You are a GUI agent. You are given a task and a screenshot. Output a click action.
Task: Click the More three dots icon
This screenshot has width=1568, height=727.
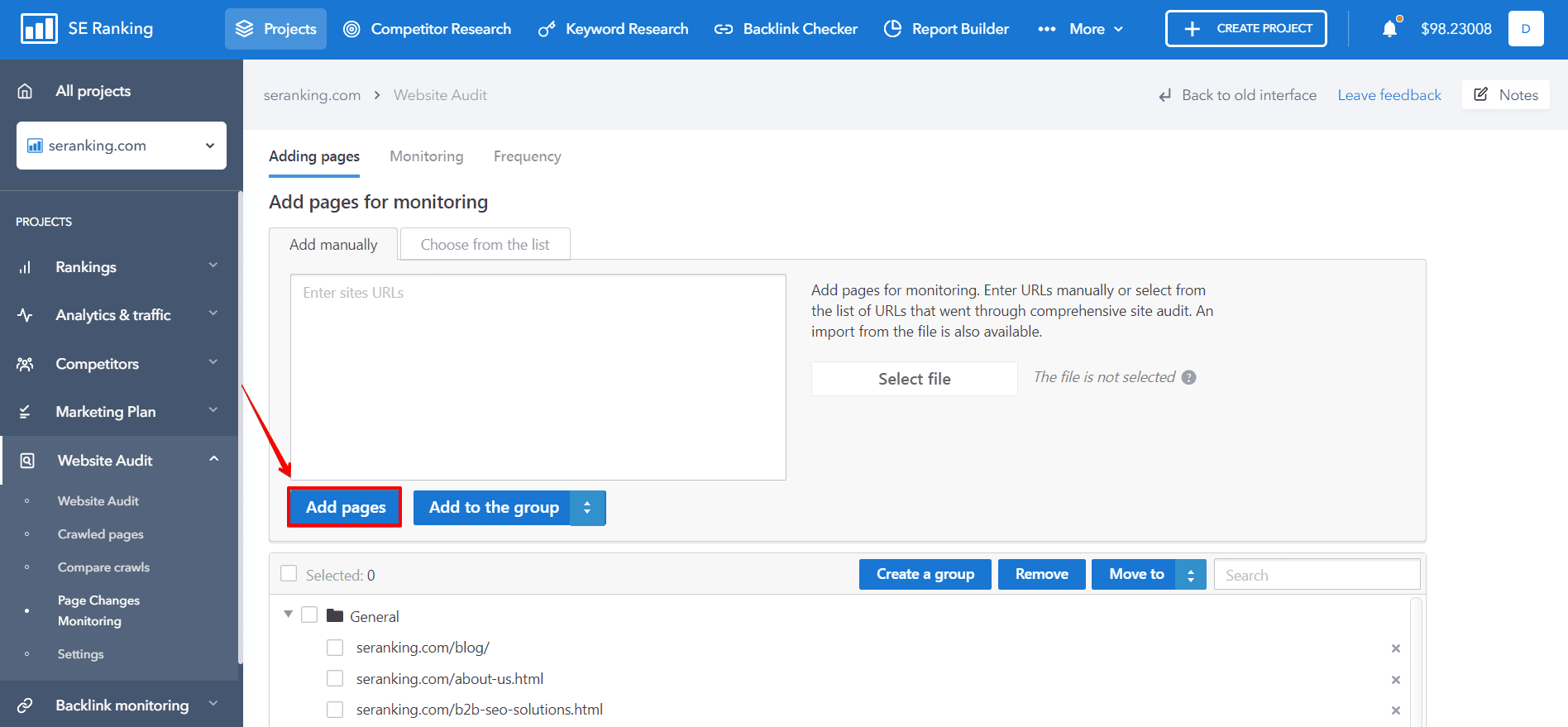tap(1047, 29)
